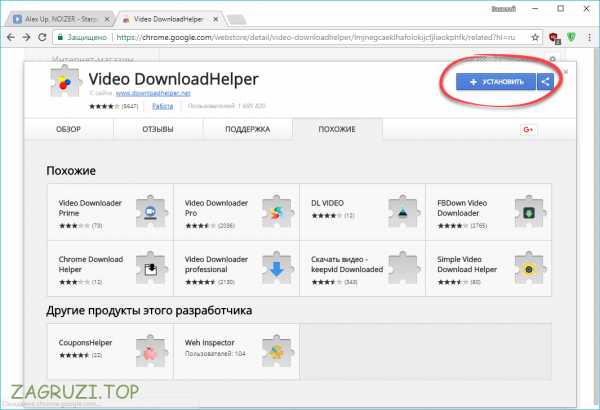
Task: Open the red shield extension icon
Action: [554, 38]
